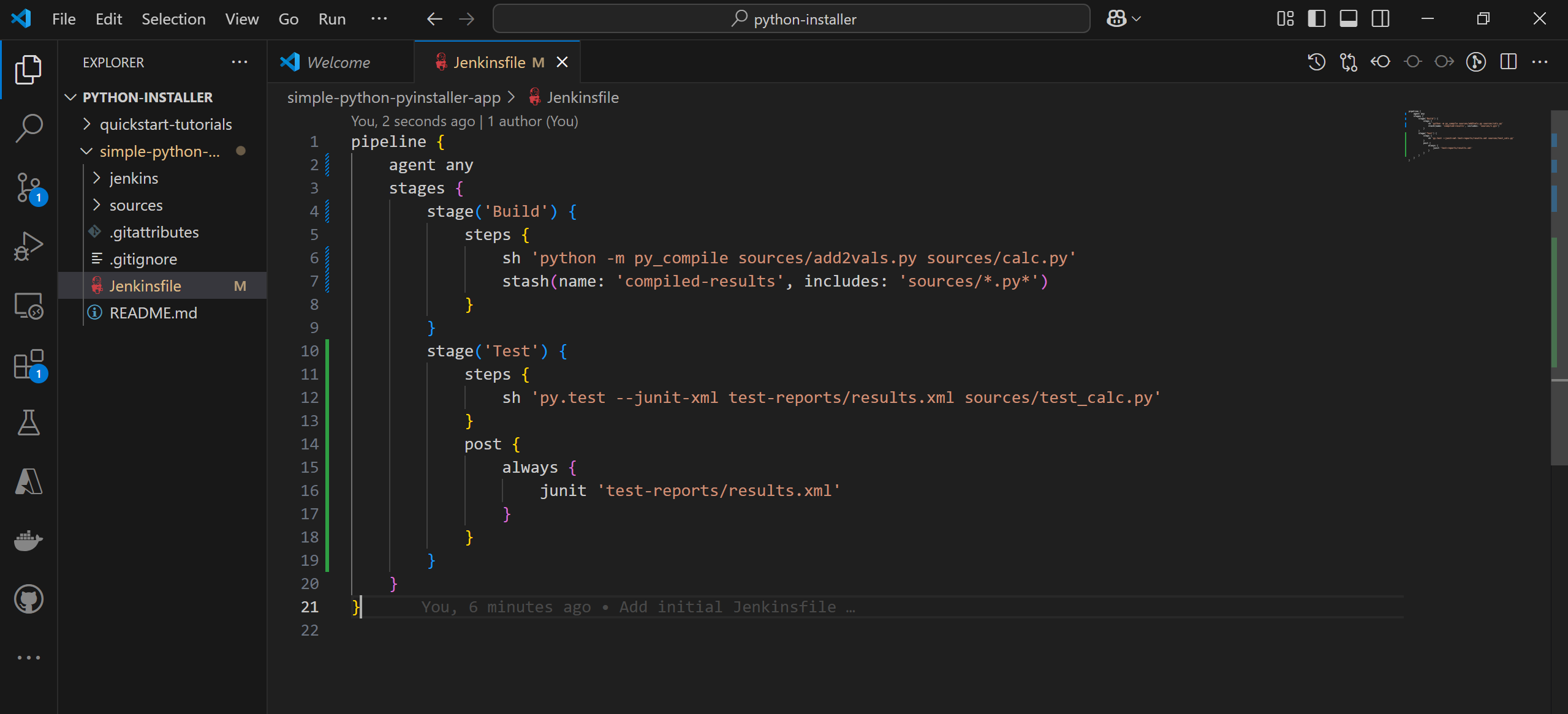
Task: Open Azure view
Action: (28, 481)
